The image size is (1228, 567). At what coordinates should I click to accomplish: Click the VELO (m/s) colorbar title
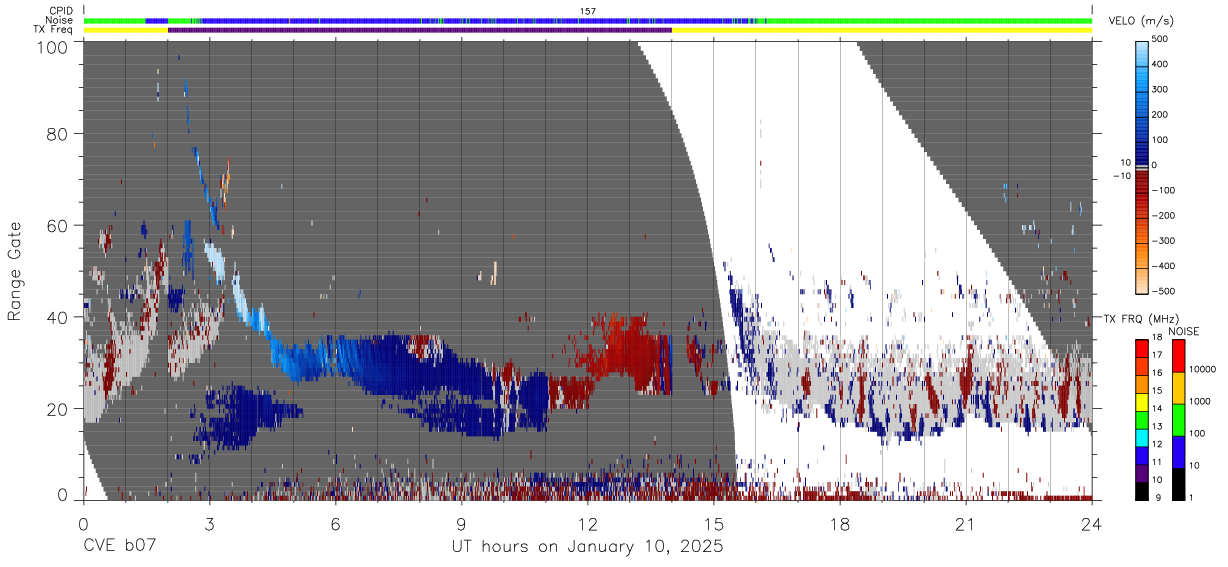1141,21
